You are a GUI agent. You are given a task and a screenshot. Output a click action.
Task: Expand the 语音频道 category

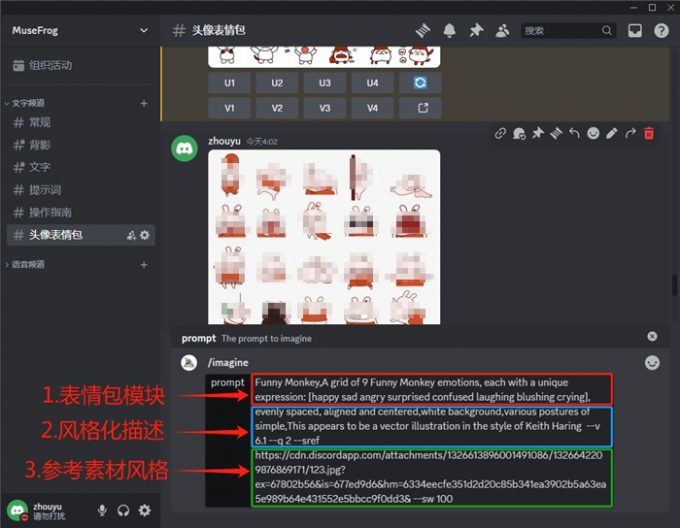click(x=25, y=264)
